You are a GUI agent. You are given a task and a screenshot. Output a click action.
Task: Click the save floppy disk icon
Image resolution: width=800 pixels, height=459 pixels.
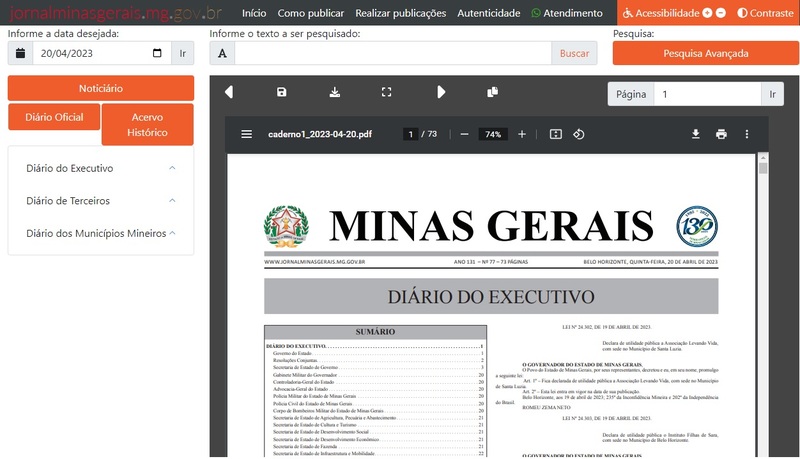coord(282,92)
